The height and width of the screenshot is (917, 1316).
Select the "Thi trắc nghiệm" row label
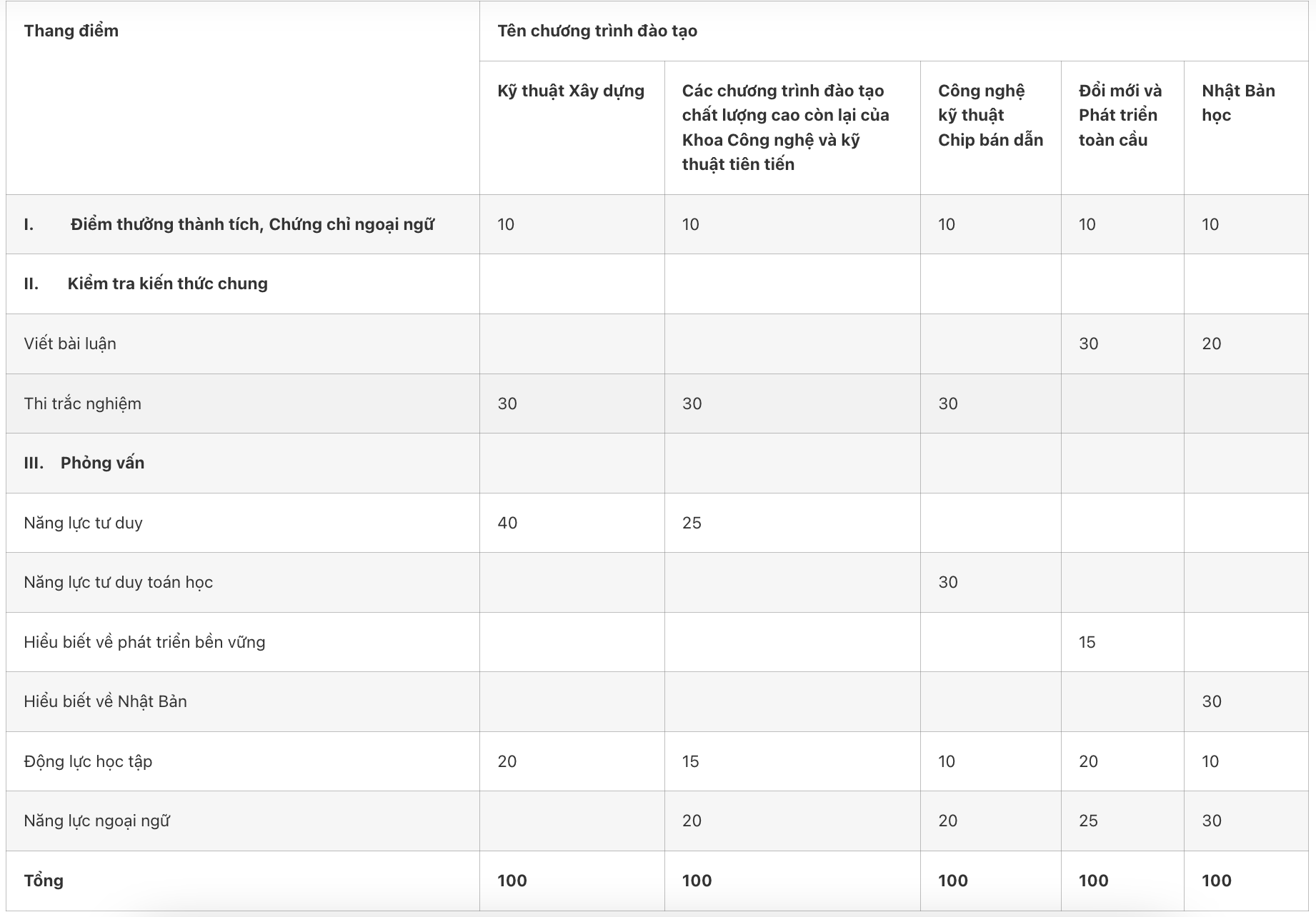[82, 404]
